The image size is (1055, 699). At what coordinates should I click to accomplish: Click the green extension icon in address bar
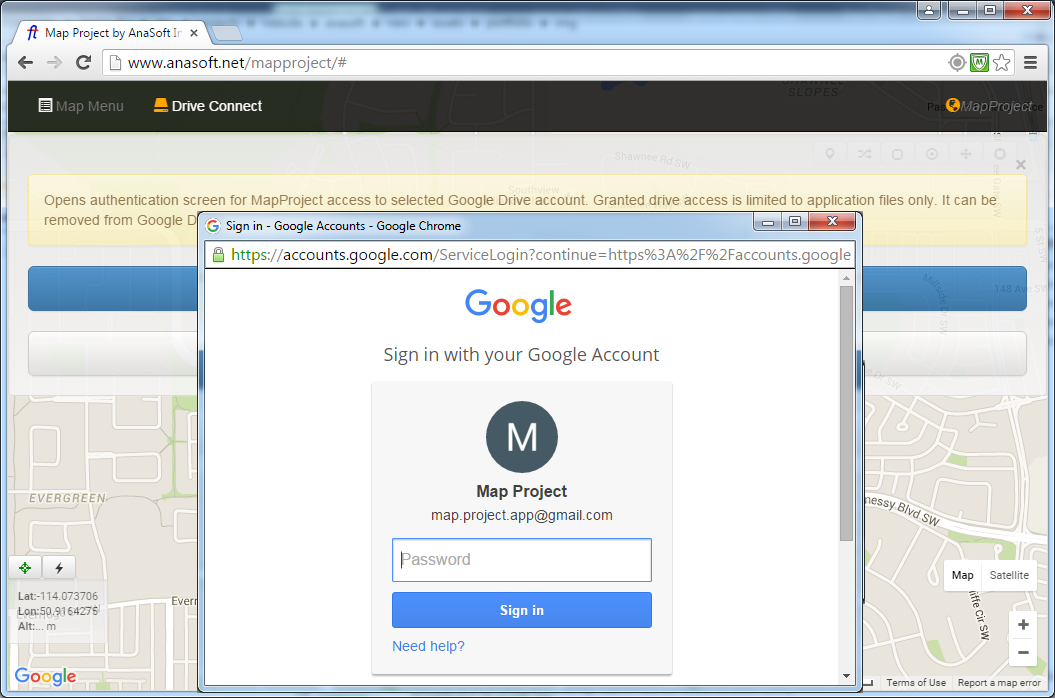pos(979,63)
